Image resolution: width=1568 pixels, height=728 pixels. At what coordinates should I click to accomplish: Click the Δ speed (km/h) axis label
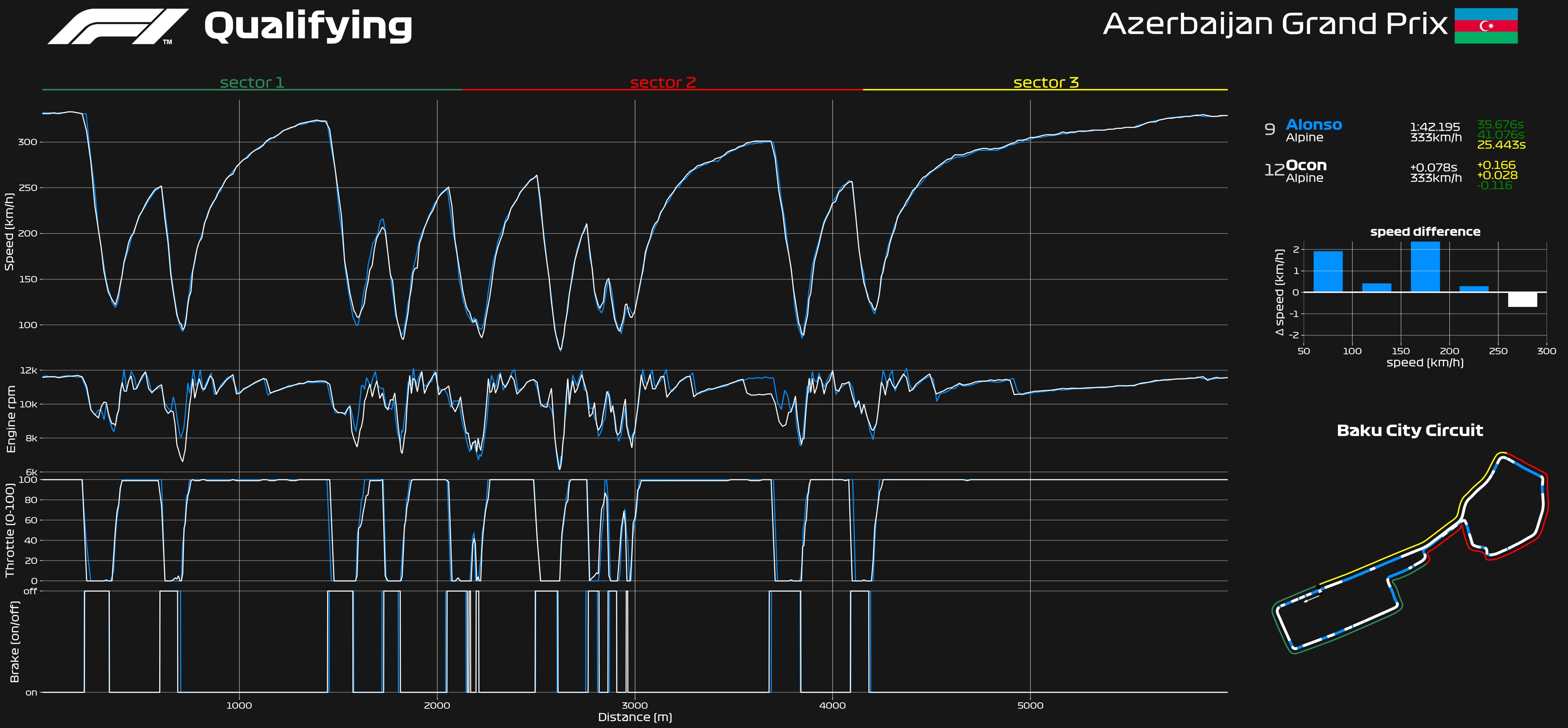(x=1279, y=292)
